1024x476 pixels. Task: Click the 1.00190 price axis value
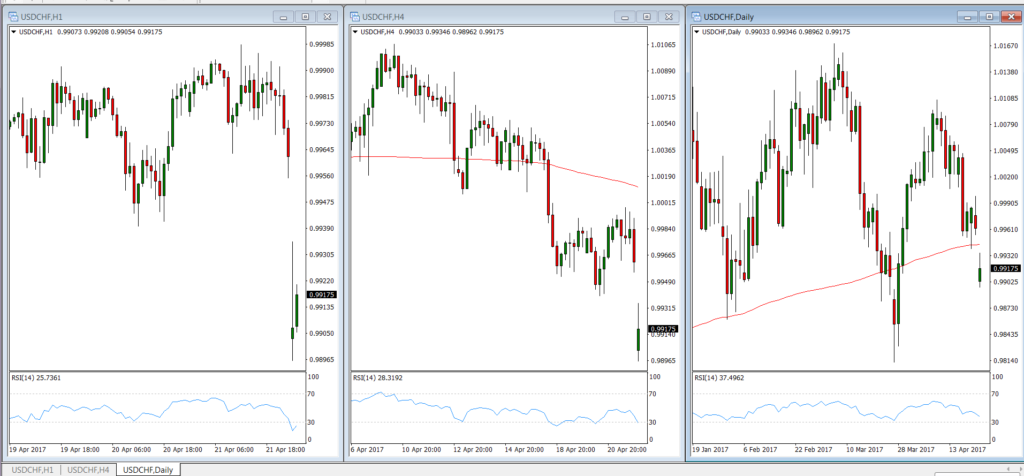(663, 176)
